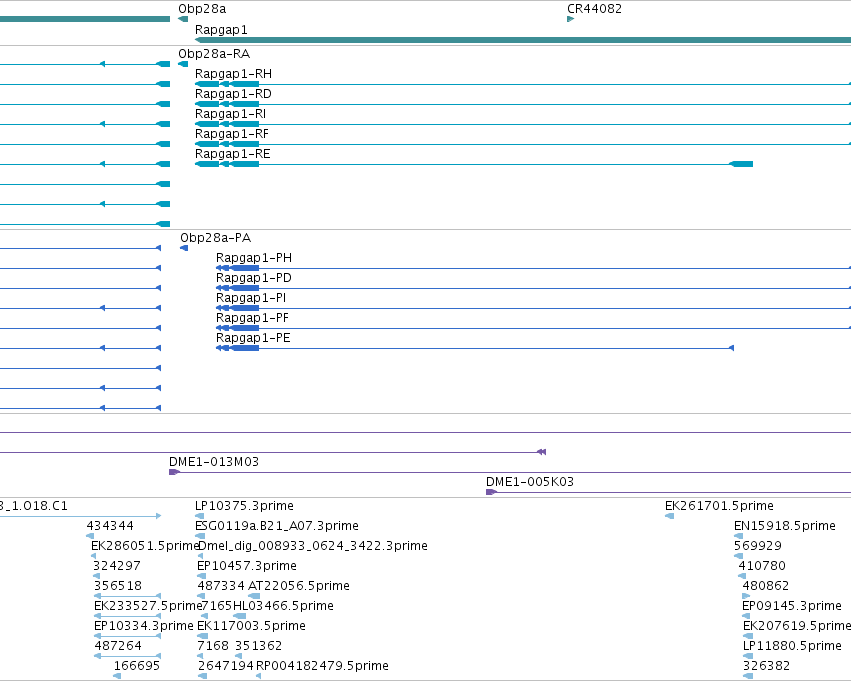Click the ESG0119a.B21_A07.3prime label

[277, 526]
